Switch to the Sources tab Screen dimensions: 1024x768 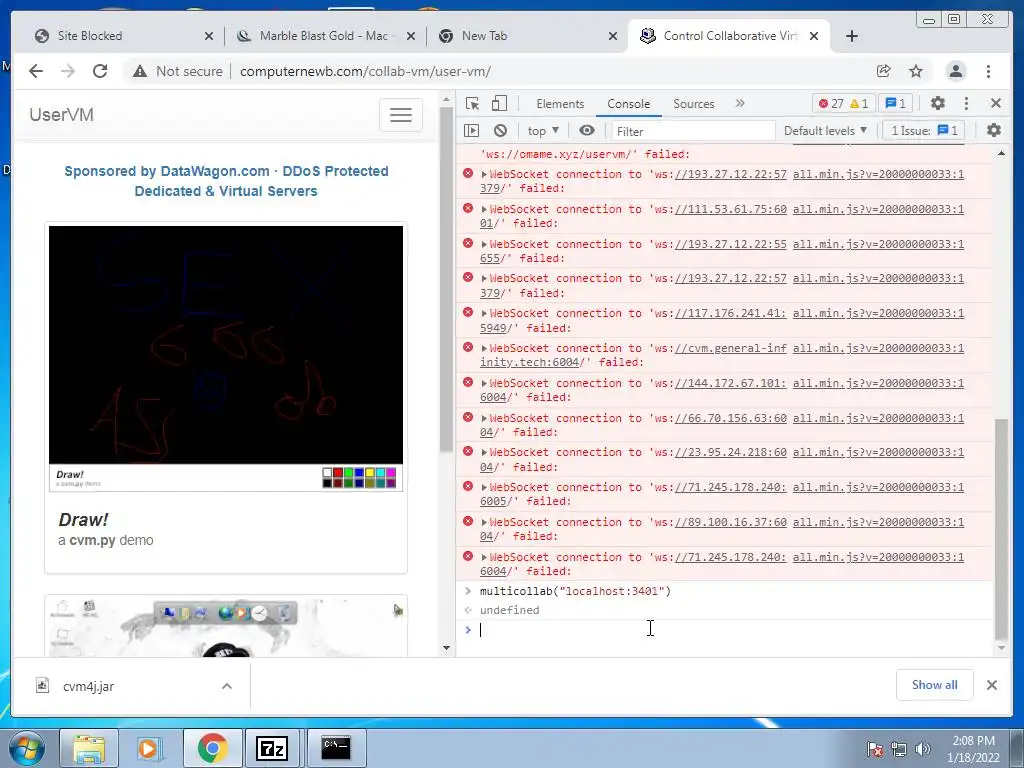click(x=694, y=104)
